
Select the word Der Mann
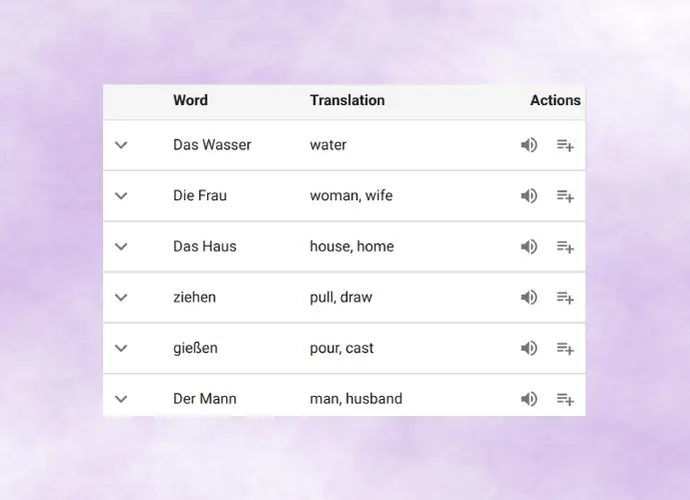tap(205, 399)
